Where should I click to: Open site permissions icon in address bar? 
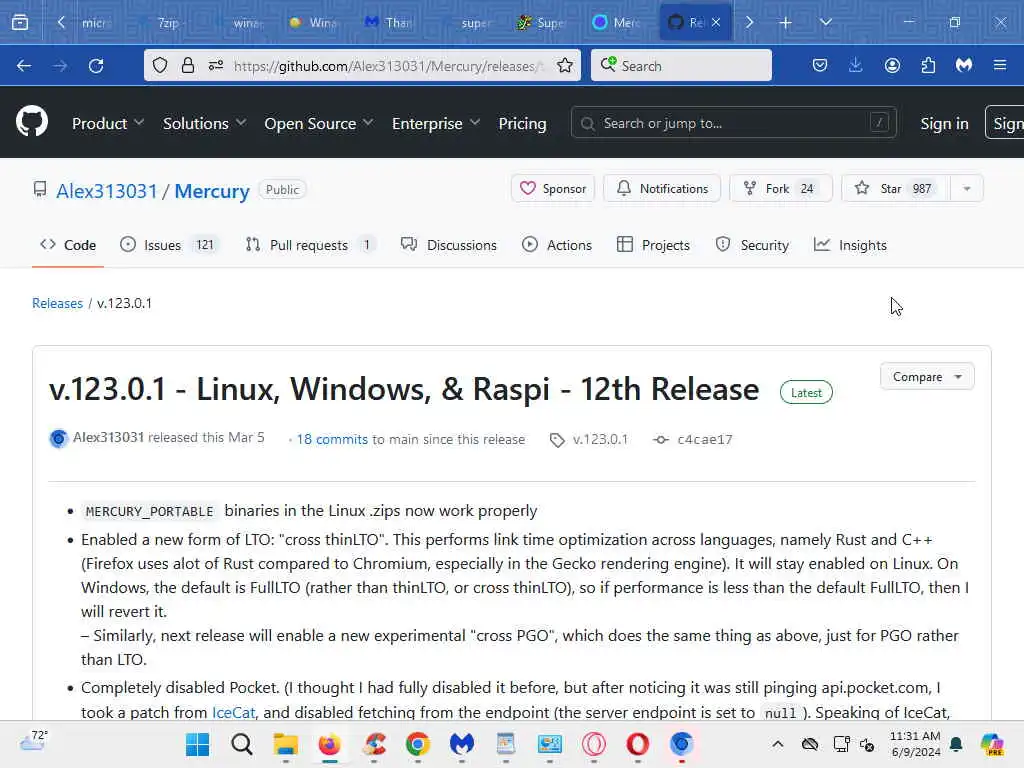point(216,65)
